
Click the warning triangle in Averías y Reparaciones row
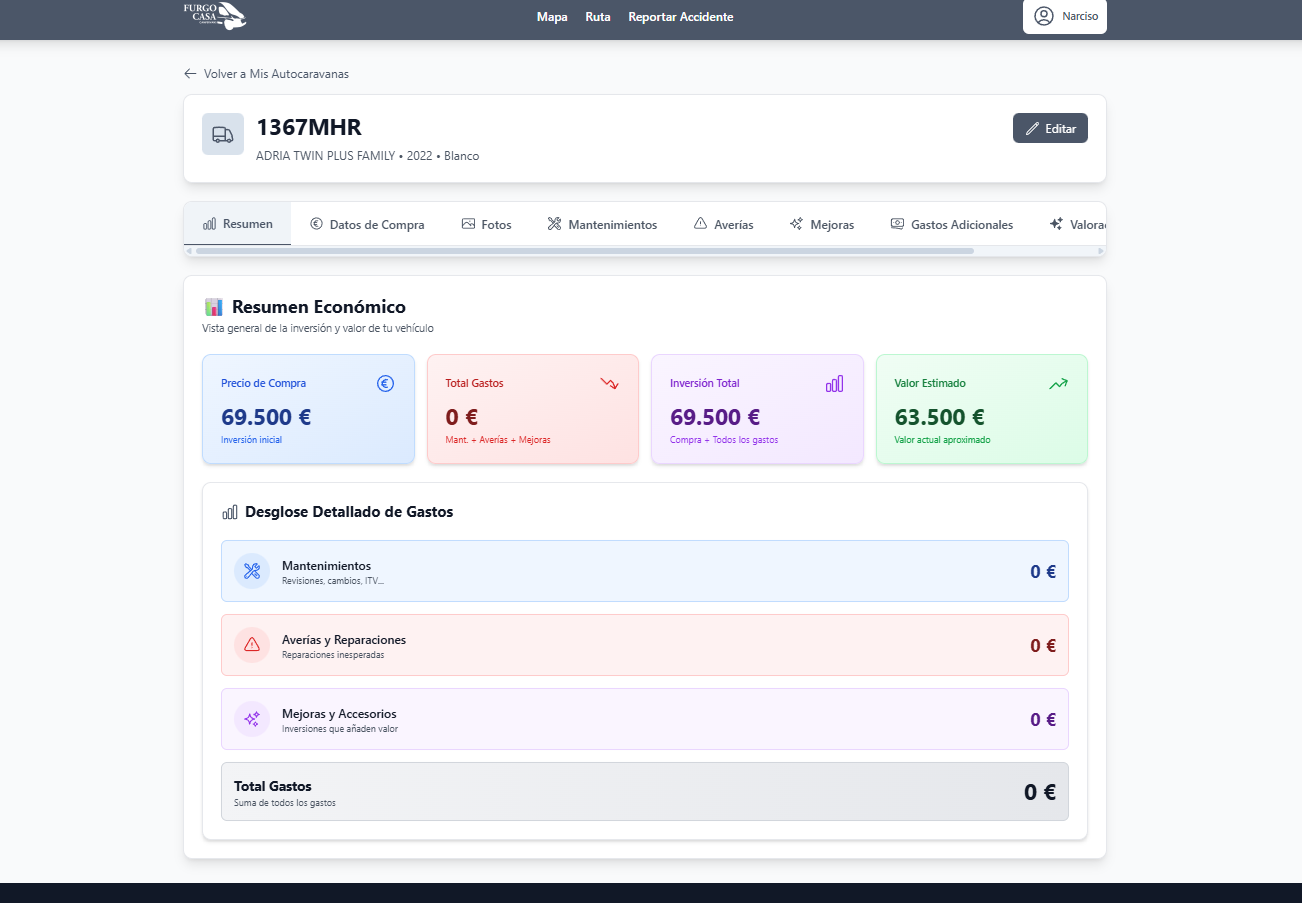pos(252,645)
